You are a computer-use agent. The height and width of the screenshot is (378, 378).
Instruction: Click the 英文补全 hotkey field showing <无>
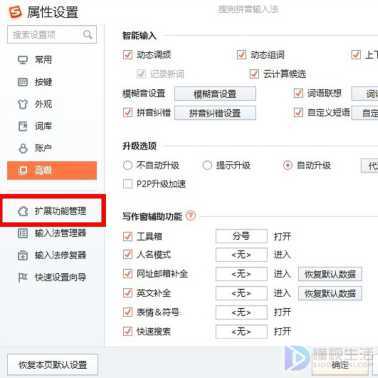[x=241, y=293]
